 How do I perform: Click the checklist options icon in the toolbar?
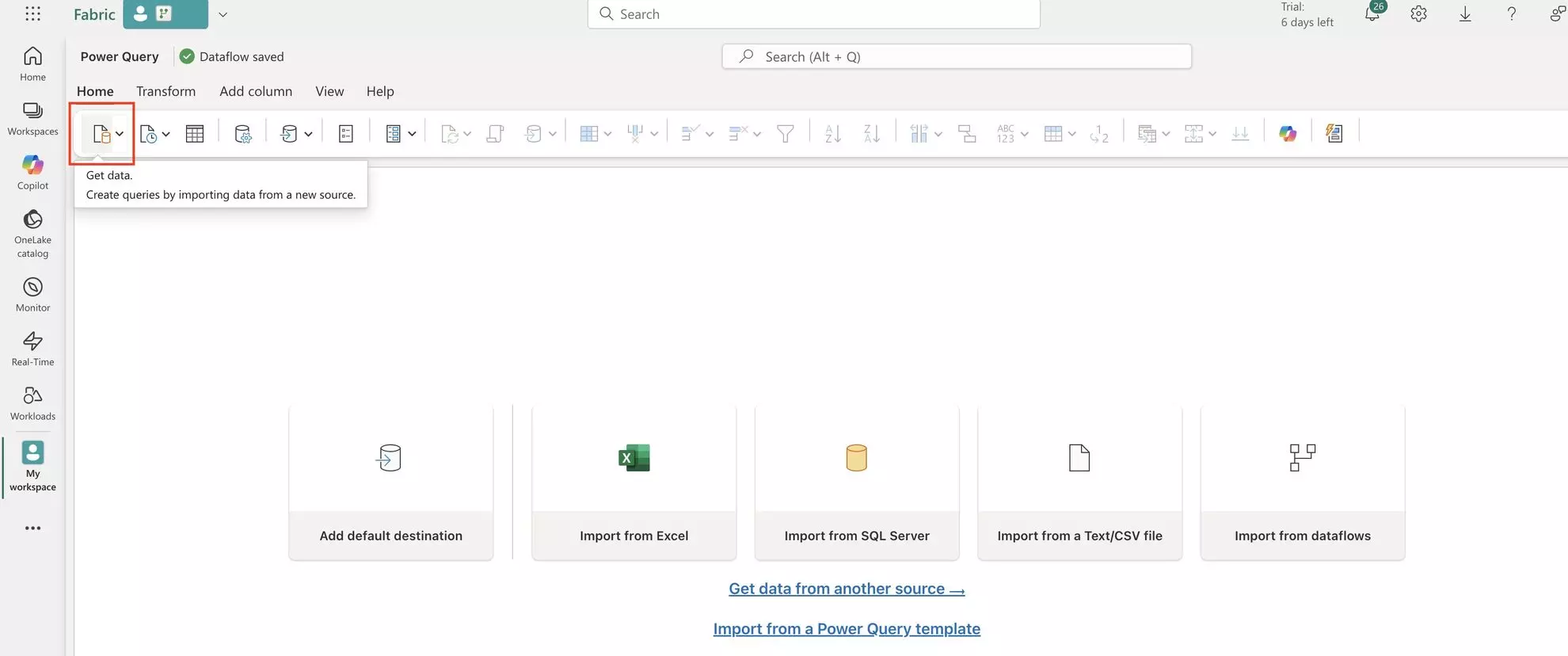click(x=346, y=134)
